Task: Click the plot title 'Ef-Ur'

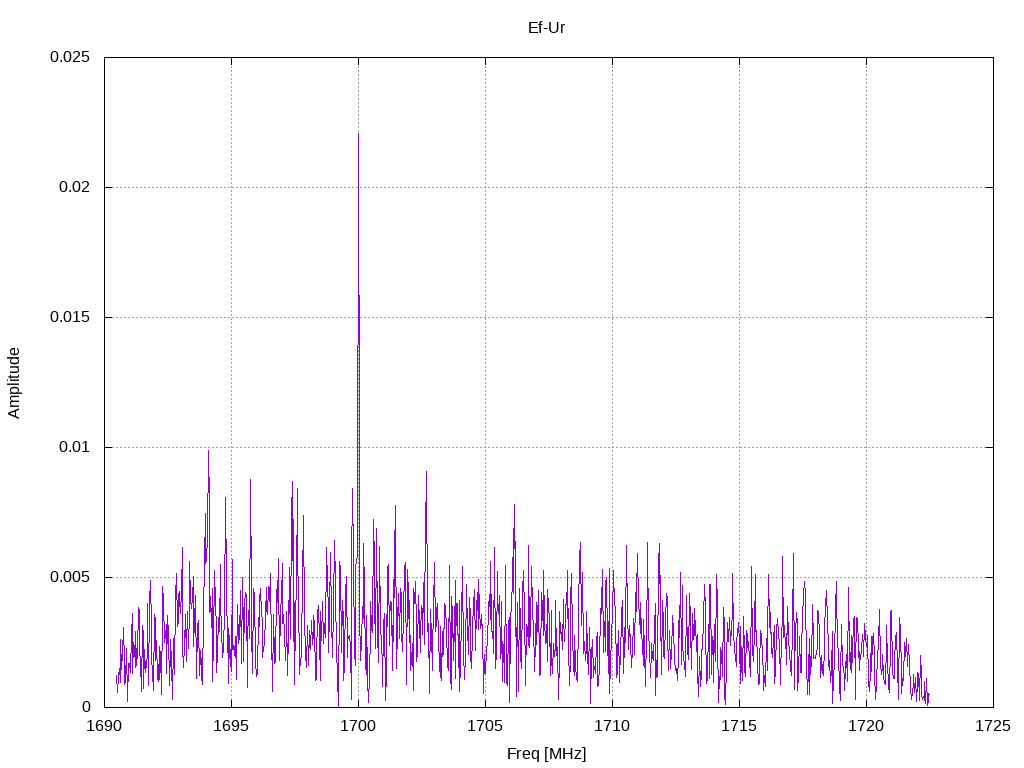Action: coord(546,27)
